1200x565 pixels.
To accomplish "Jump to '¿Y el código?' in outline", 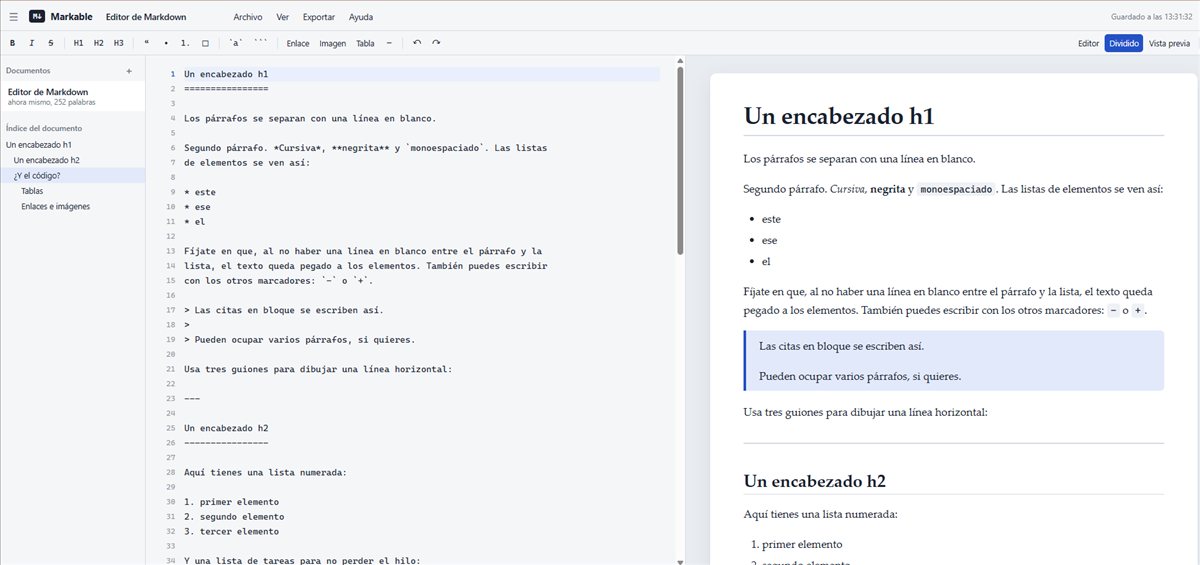I will (x=72, y=175).
